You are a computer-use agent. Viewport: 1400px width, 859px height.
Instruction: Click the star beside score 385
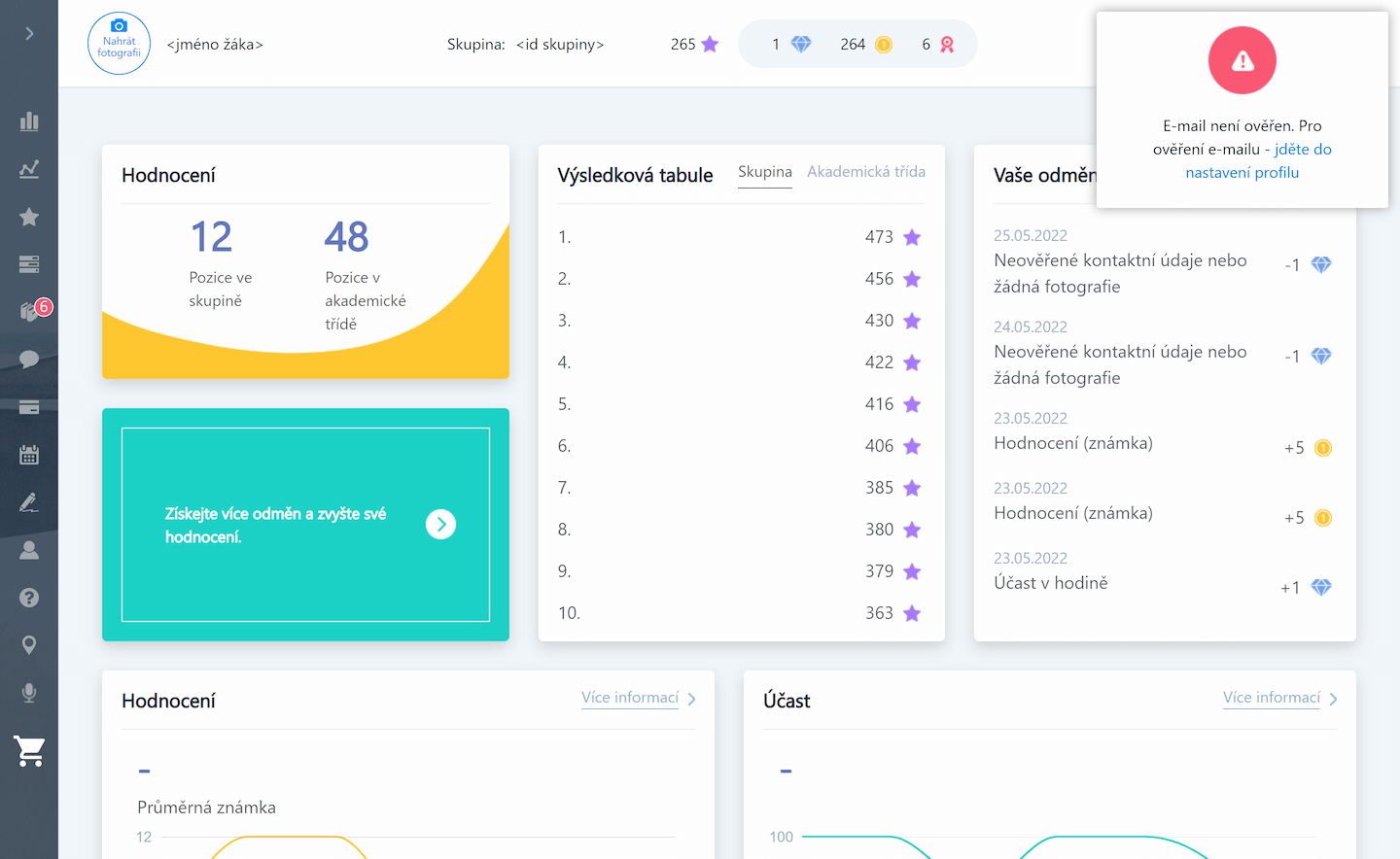click(912, 488)
